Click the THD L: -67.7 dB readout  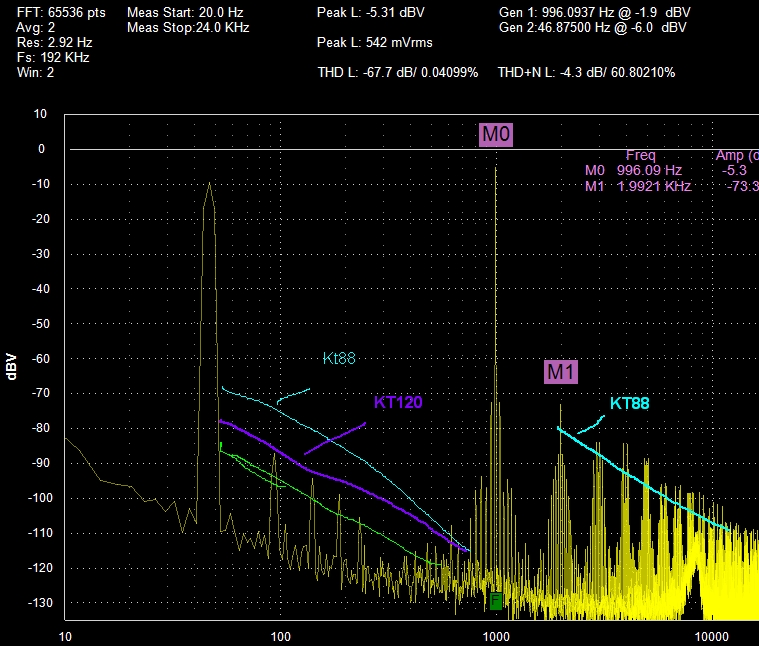click(x=397, y=73)
